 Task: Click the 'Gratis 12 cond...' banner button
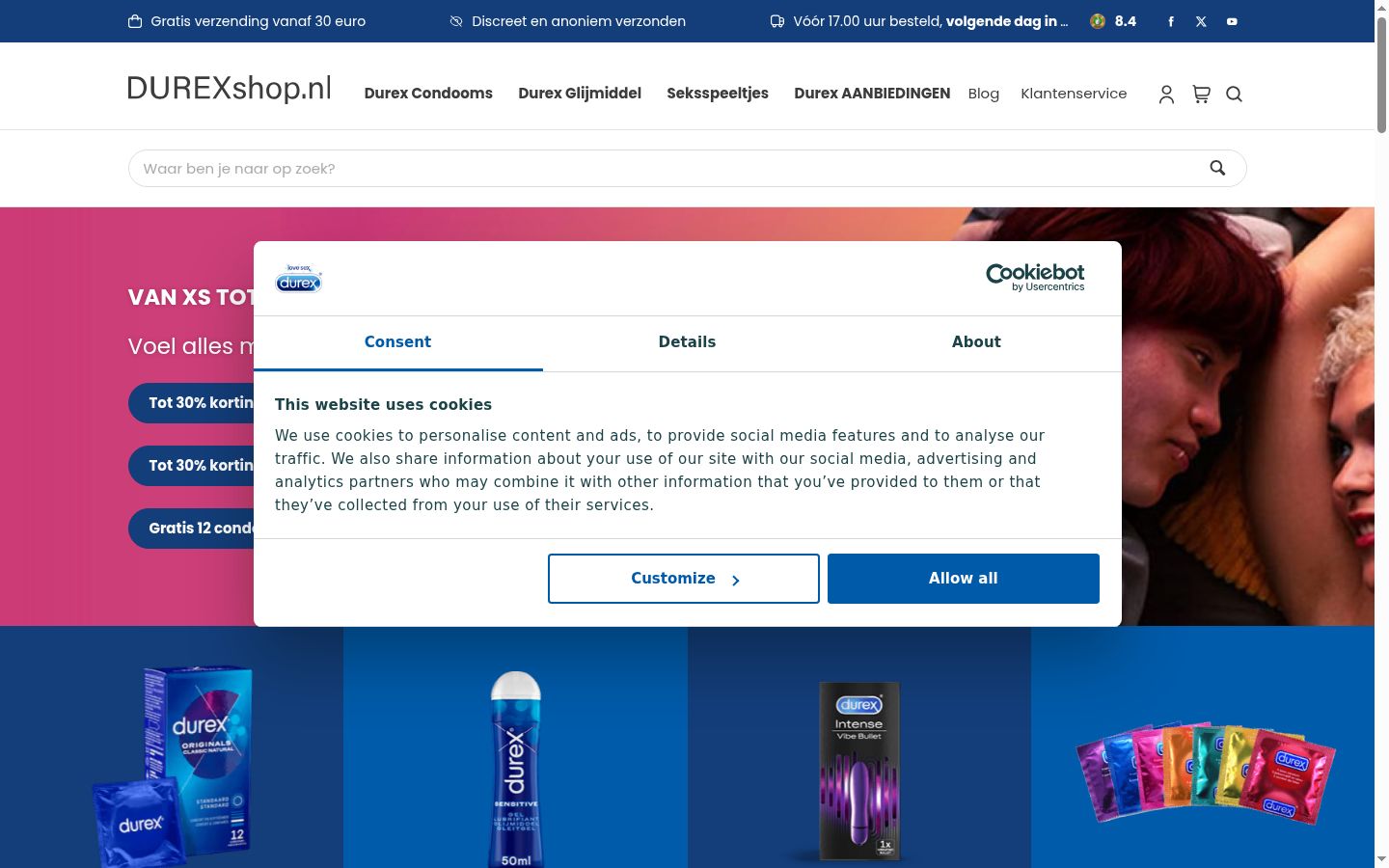point(191,529)
